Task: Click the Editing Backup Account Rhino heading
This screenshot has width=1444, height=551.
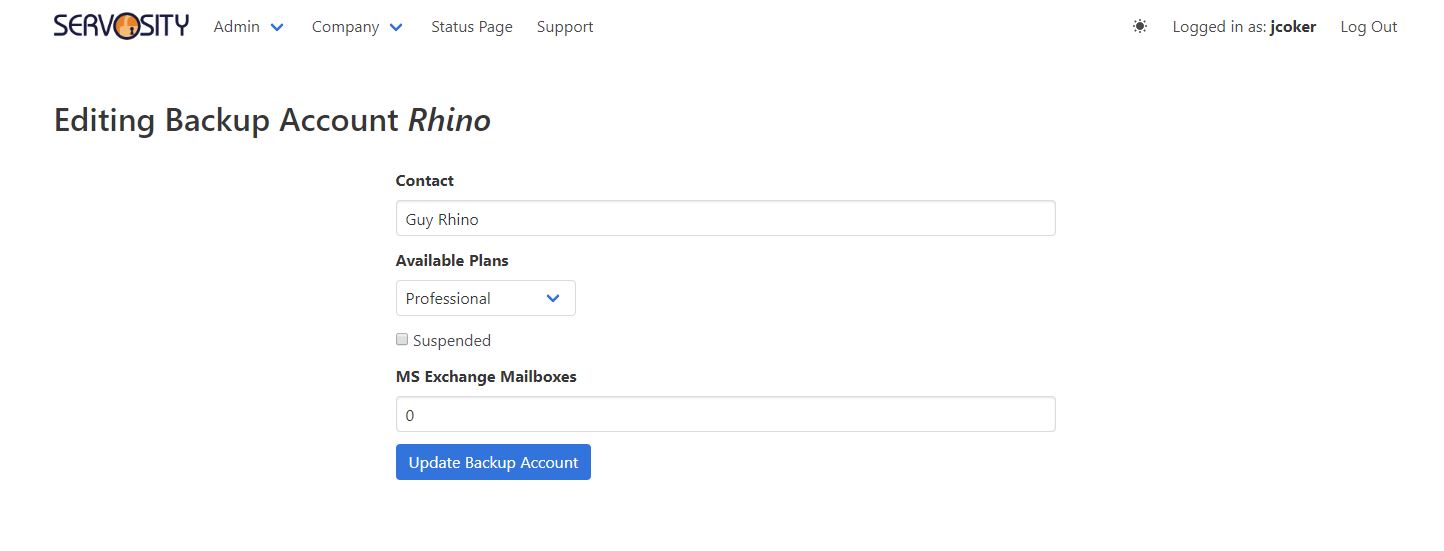Action: click(x=272, y=120)
